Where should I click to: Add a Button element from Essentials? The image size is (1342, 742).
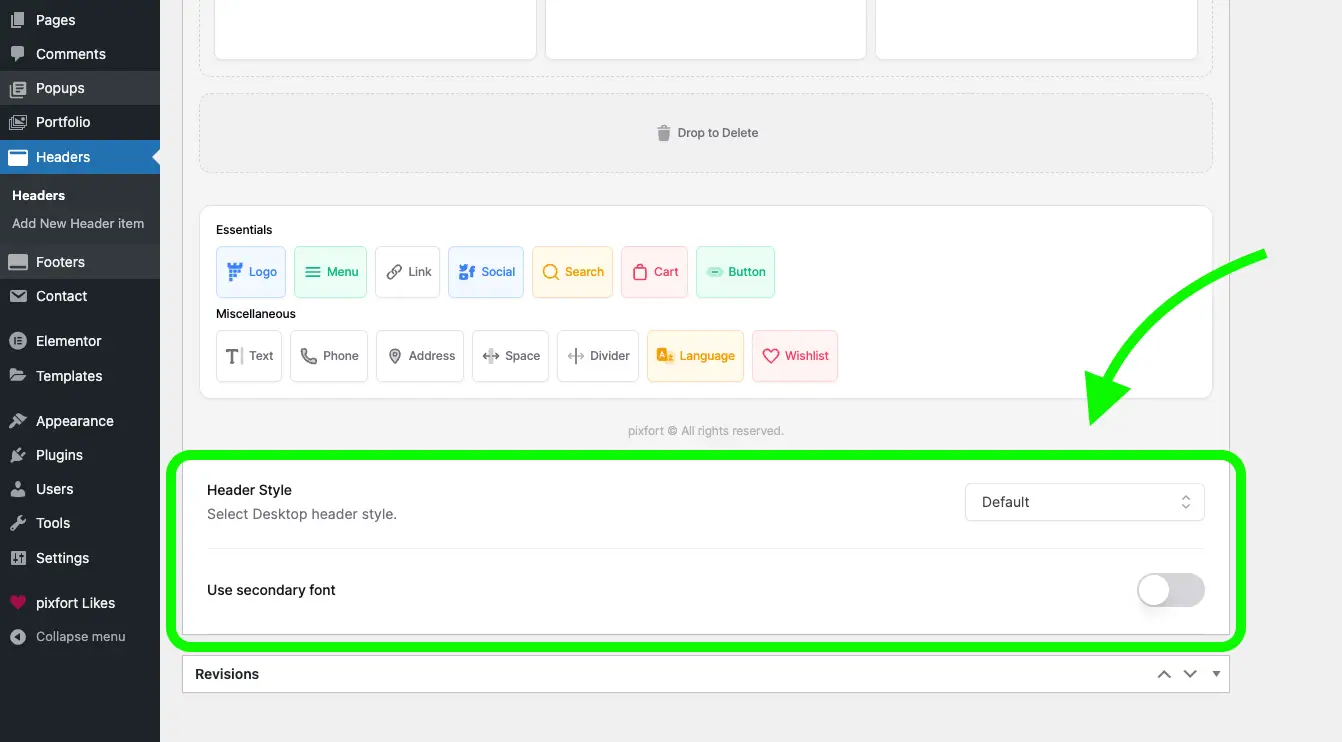tap(735, 271)
